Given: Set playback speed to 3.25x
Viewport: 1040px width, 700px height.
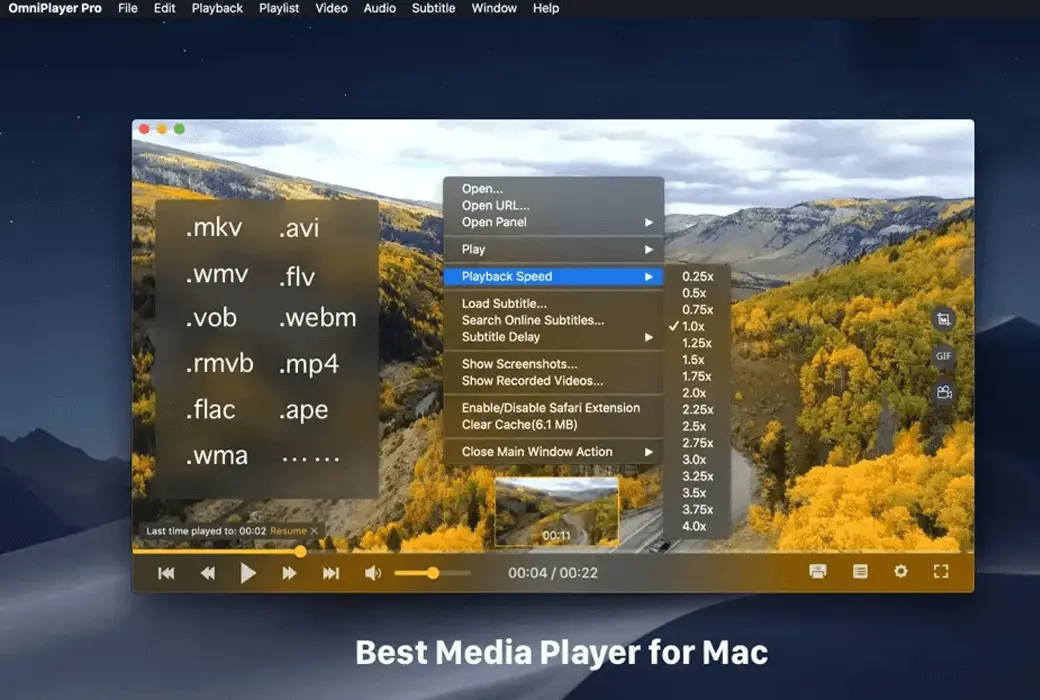Looking at the screenshot, I should (x=697, y=476).
